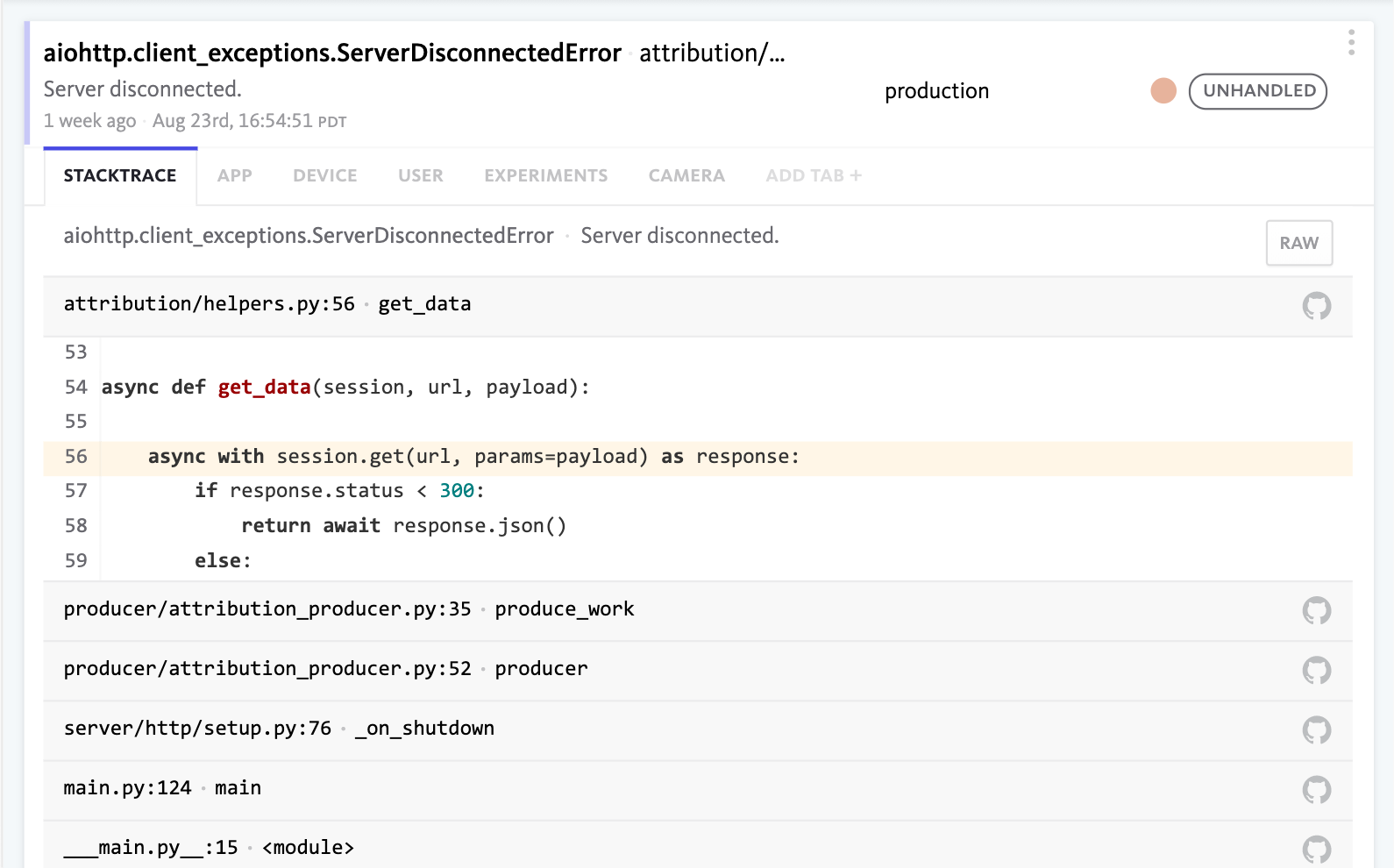
Task: Click ADD TAB + to add a tab
Action: coord(814,176)
